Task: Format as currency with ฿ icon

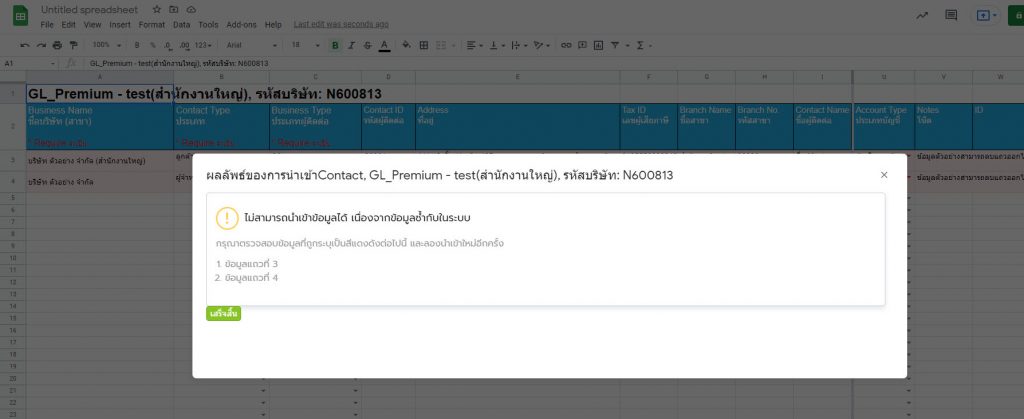Action: 136,45
